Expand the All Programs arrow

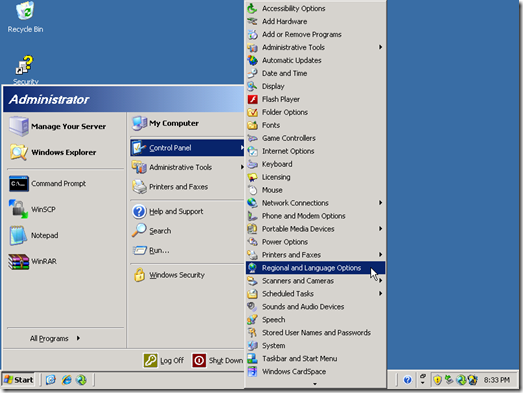(78, 338)
